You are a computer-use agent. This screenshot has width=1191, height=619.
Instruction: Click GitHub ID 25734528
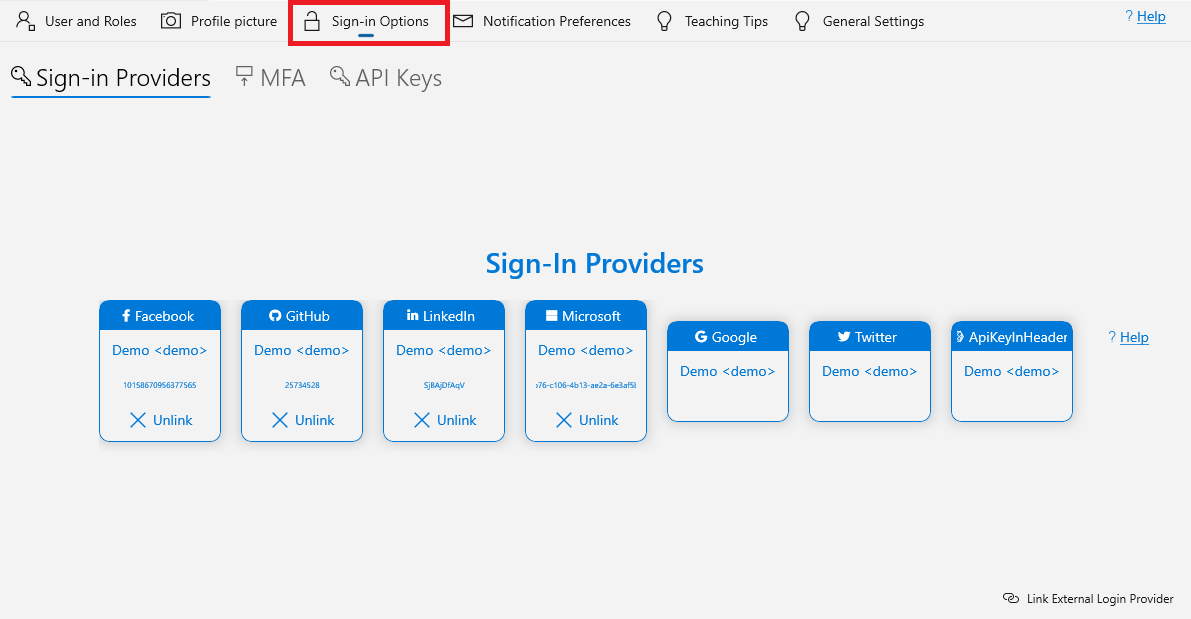pos(302,385)
